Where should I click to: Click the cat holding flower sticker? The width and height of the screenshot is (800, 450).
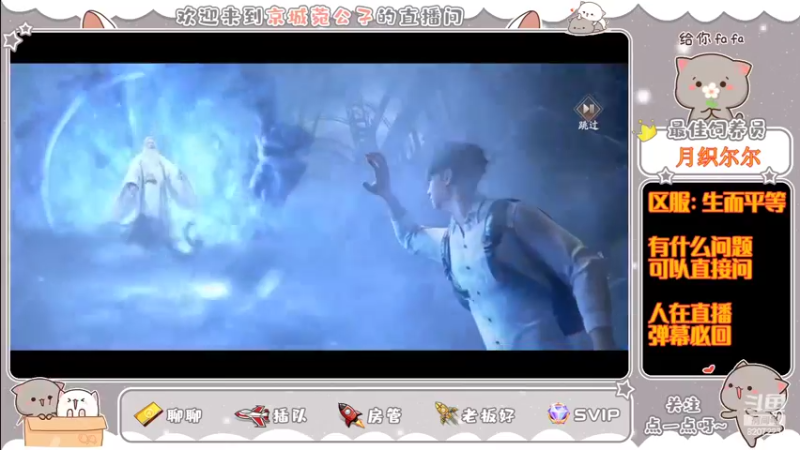tap(712, 88)
